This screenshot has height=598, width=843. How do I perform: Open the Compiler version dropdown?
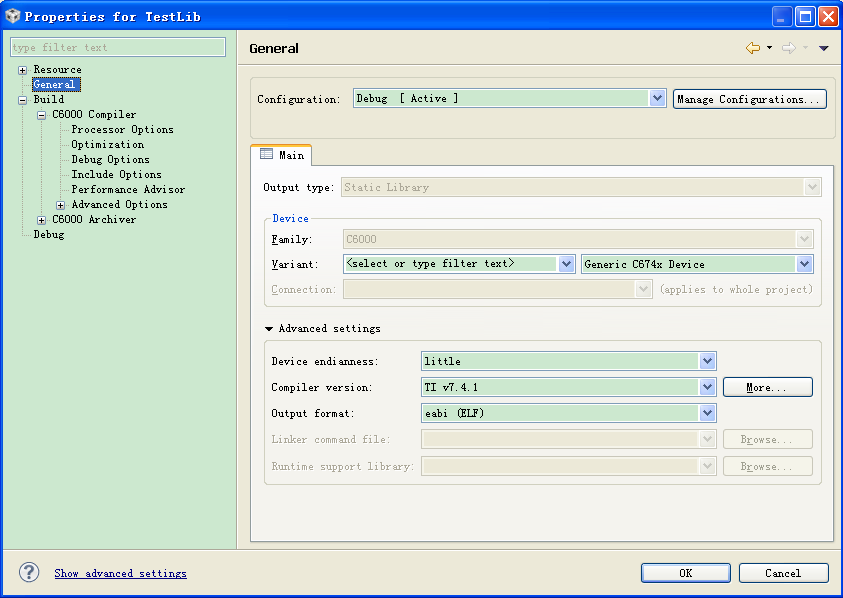coord(707,387)
